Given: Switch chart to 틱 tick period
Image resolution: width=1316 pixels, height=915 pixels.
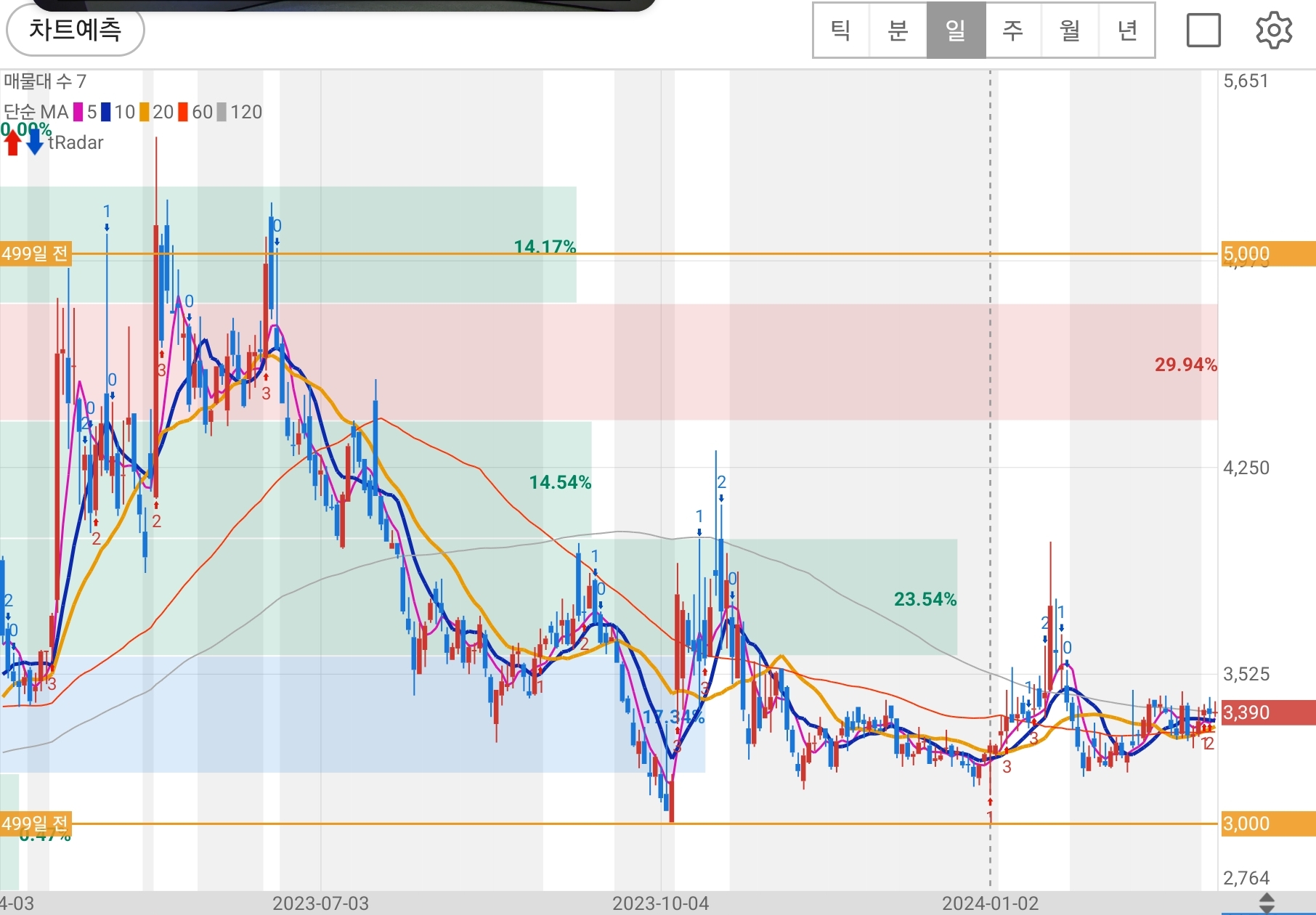Looking at the screenshot, I should click(841, 30).
